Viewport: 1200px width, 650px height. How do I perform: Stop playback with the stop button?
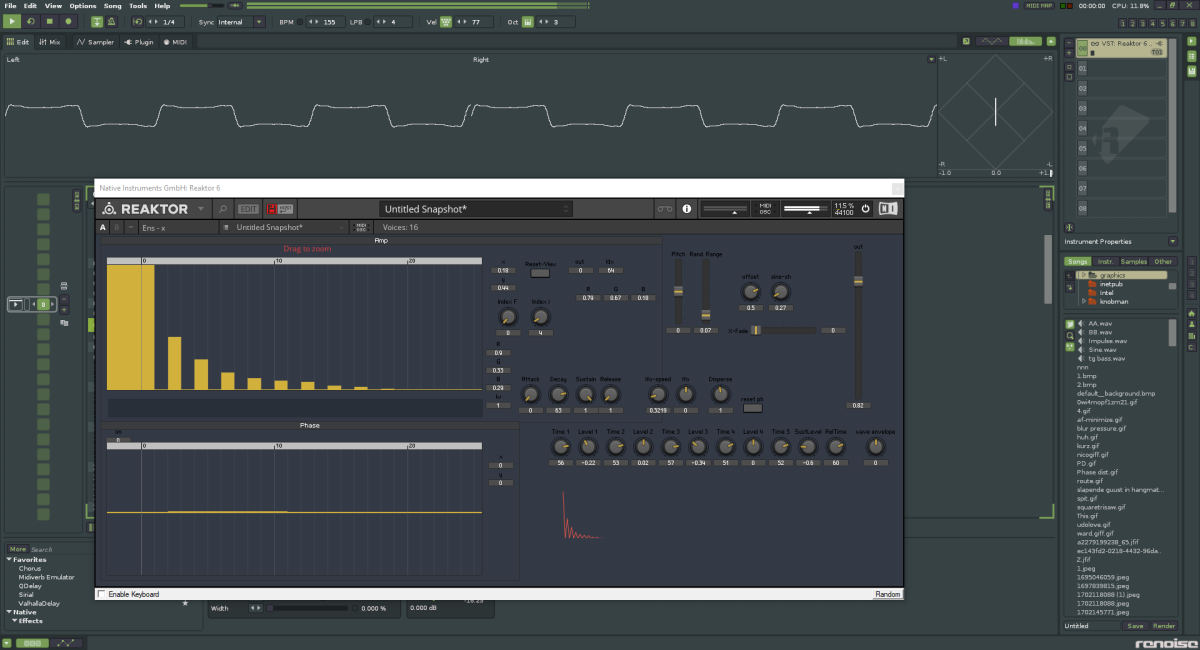(x=50, y=21)
